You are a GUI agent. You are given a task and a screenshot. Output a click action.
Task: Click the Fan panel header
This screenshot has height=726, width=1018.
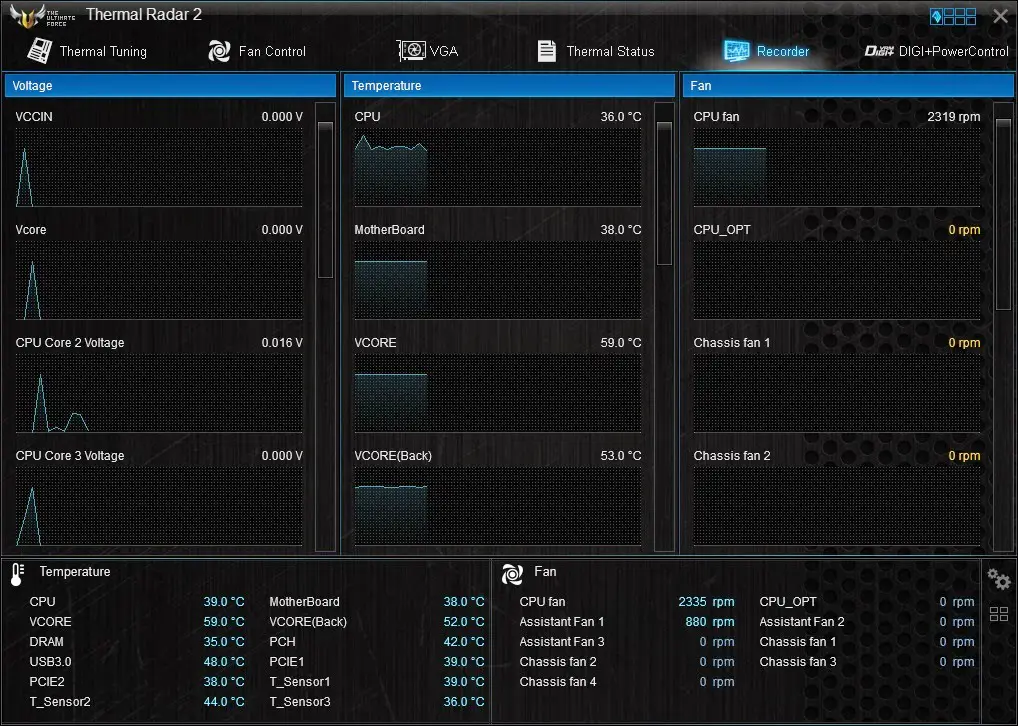(848, 86)
